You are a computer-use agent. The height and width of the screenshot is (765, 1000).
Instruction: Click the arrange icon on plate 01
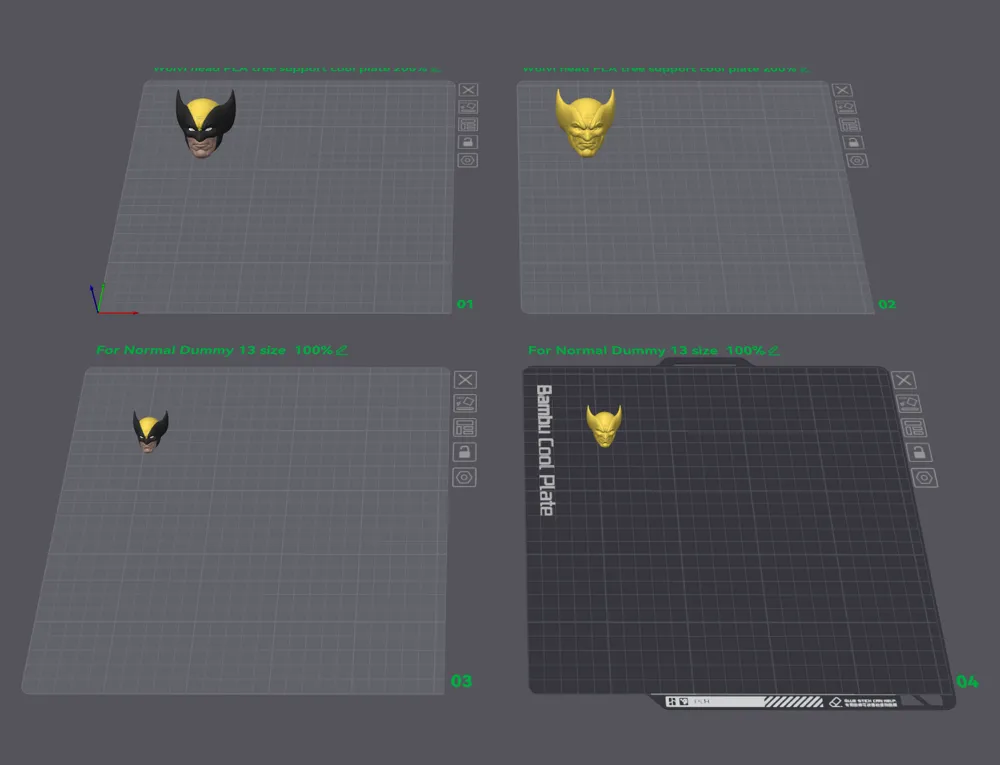(467, 124)
